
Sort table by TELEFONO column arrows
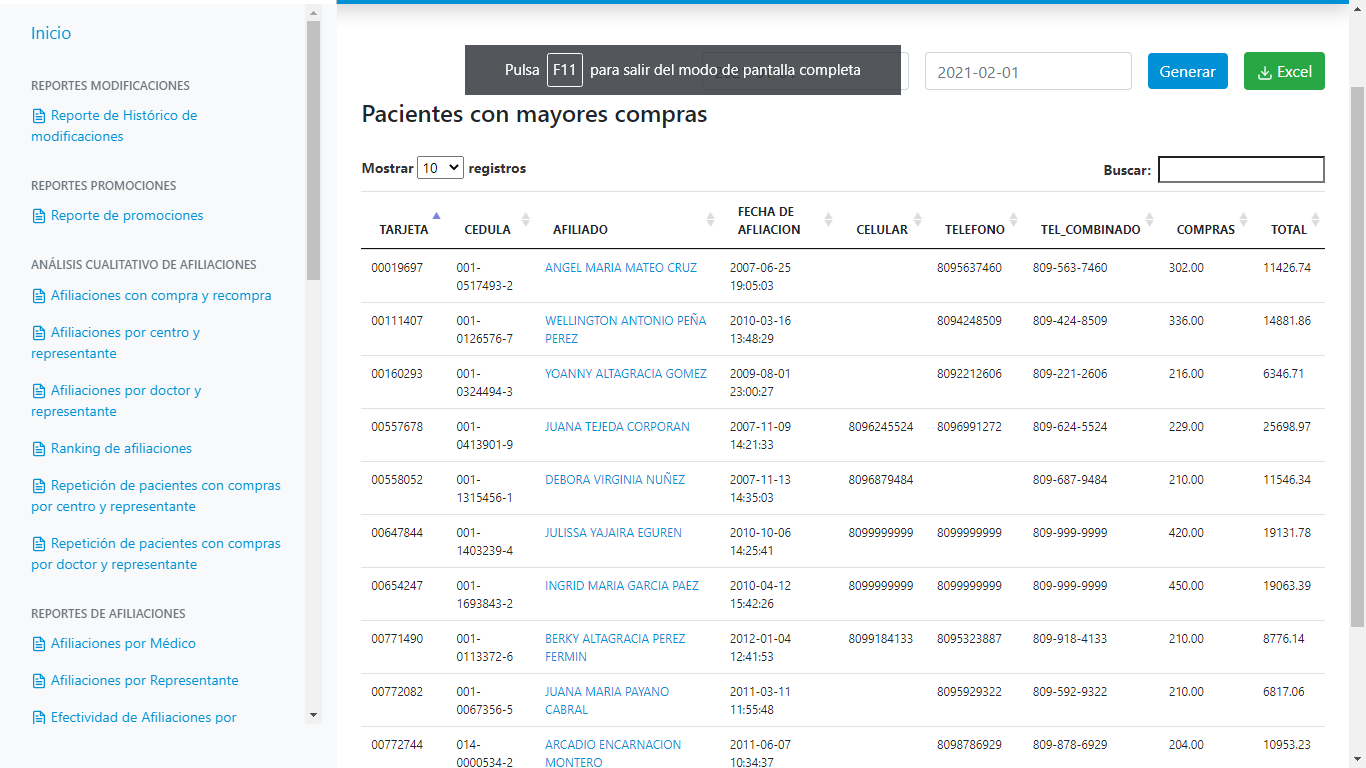[x=1014, y=219]
